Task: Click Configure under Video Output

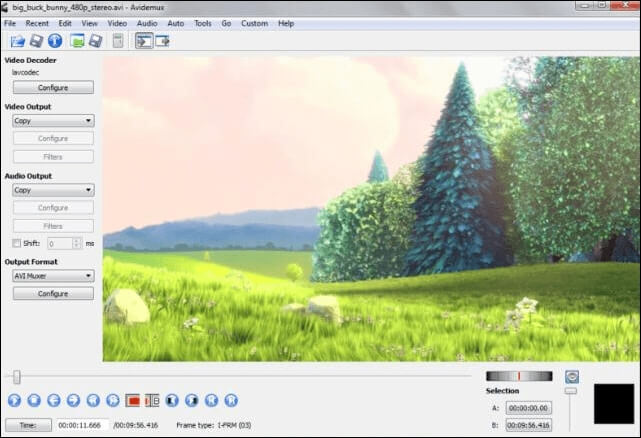Action: [53, 138]
